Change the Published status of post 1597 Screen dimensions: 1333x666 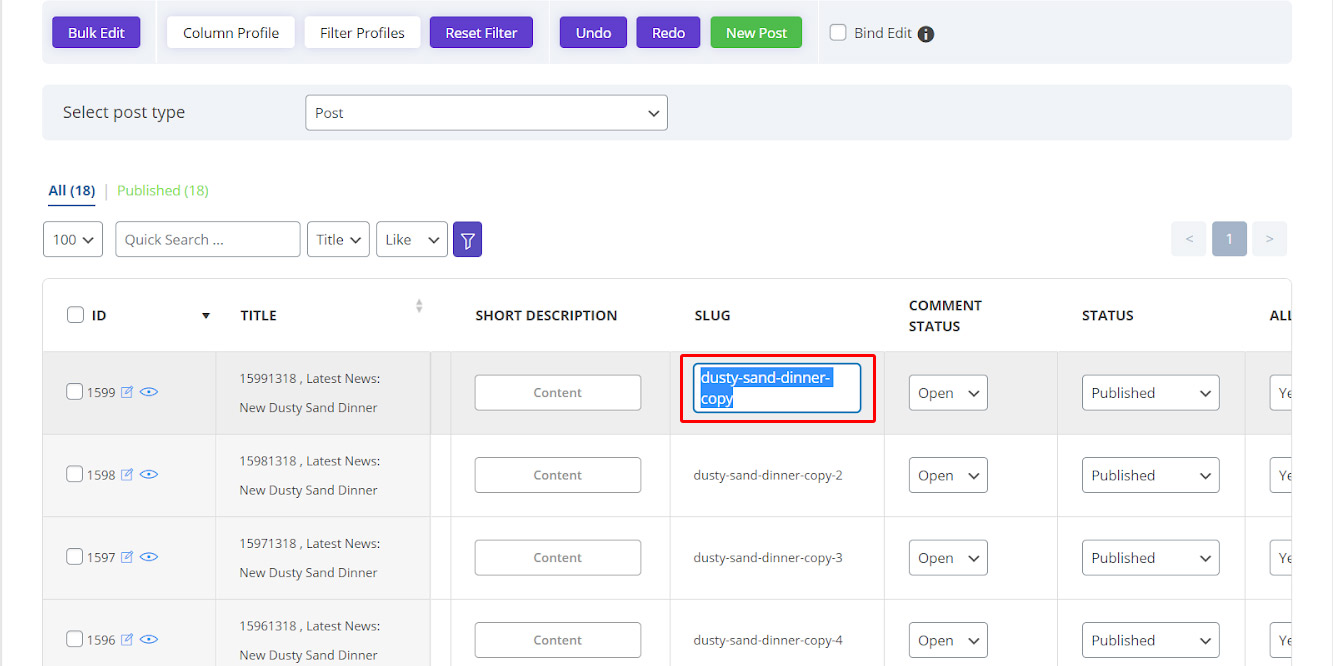coord(1151,558)
